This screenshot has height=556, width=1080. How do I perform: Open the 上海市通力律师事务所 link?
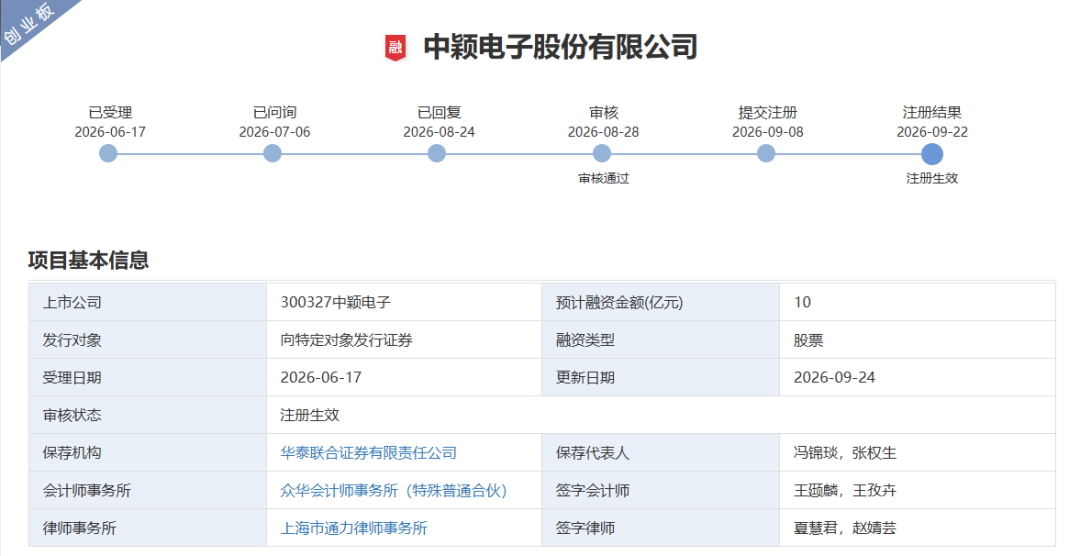pyautogui.click(x=353, y=528)
